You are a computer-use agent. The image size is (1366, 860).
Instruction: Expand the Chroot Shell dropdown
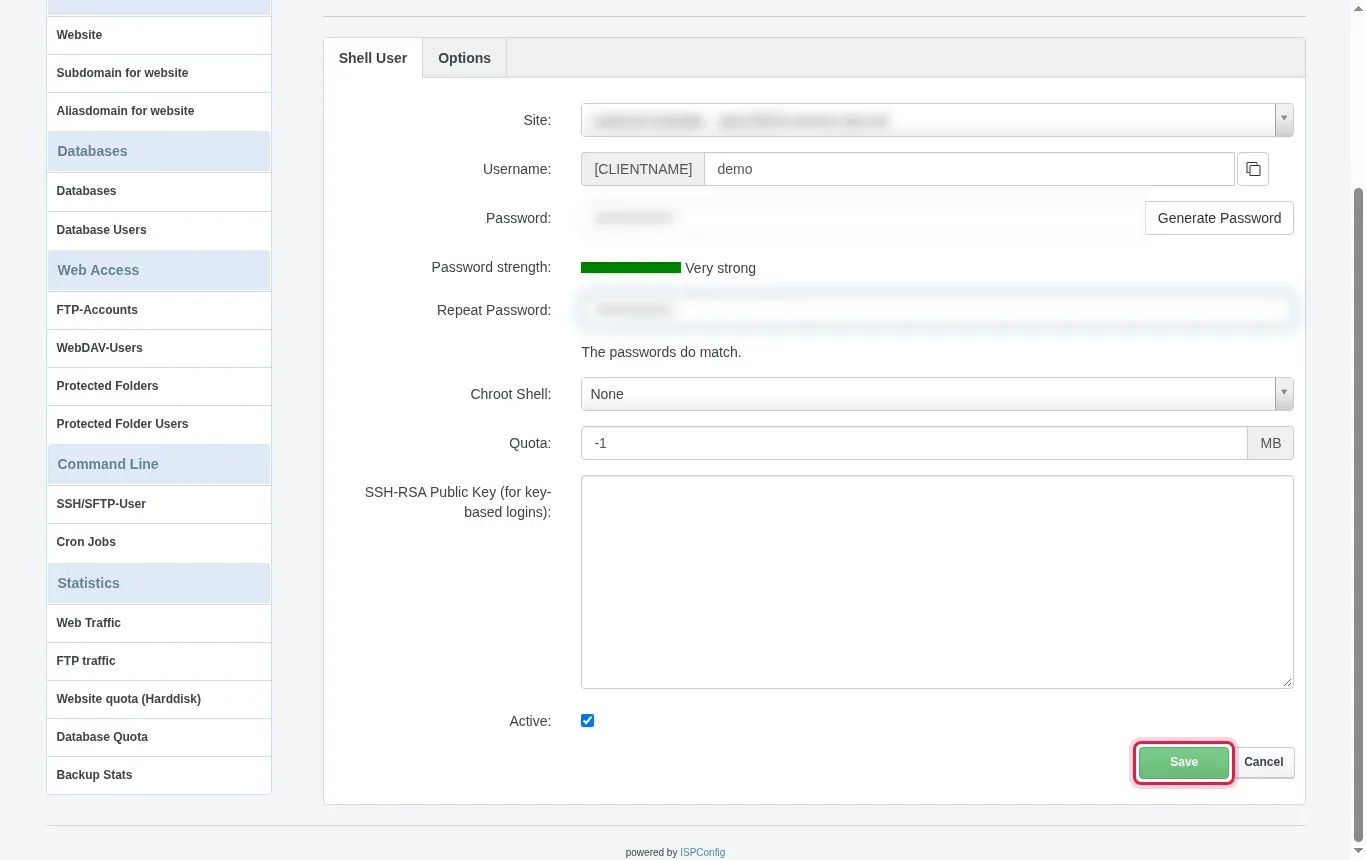937,394
